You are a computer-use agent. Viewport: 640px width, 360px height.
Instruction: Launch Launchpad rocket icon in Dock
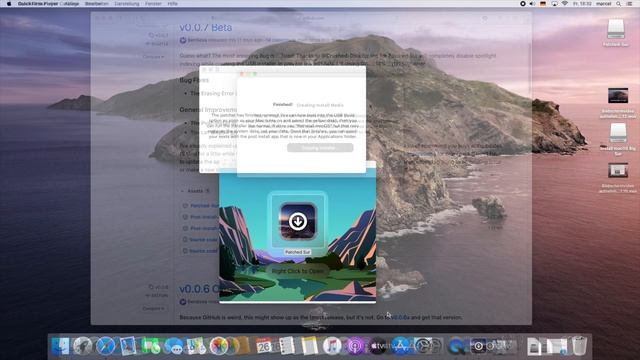82,346
